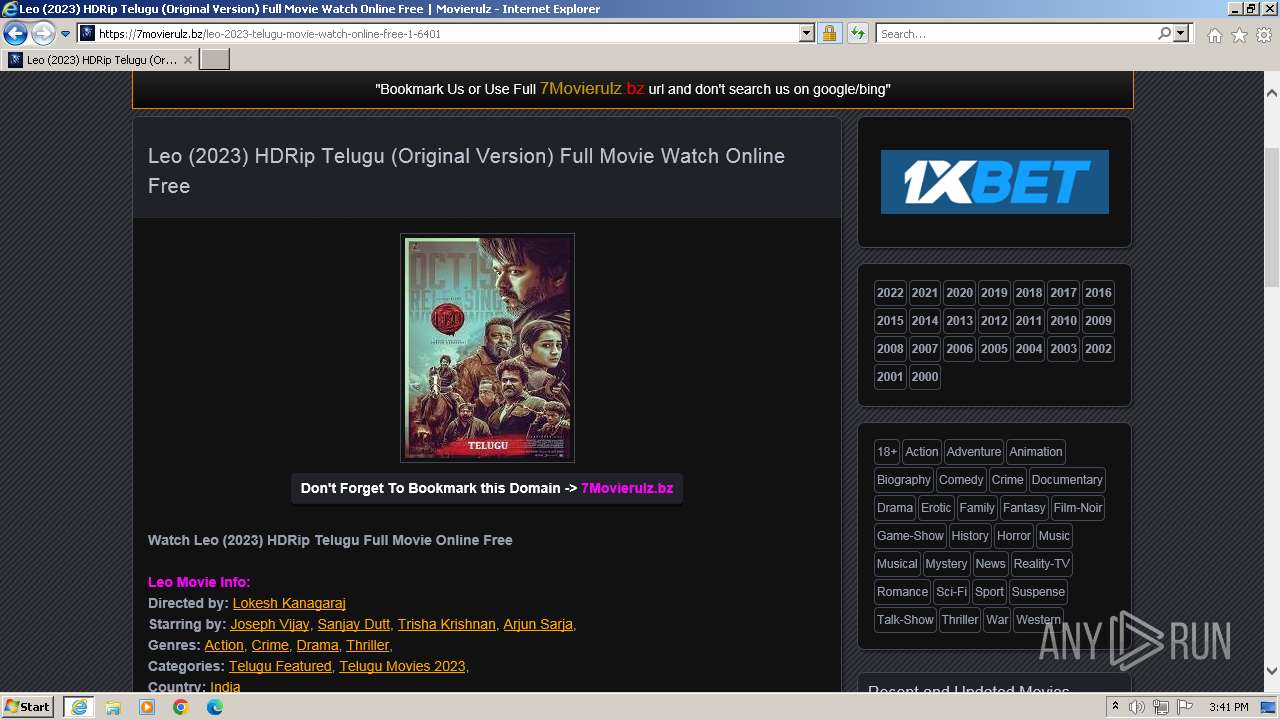
Task: Select the 18+ genre tag
Action: point(887,452)
